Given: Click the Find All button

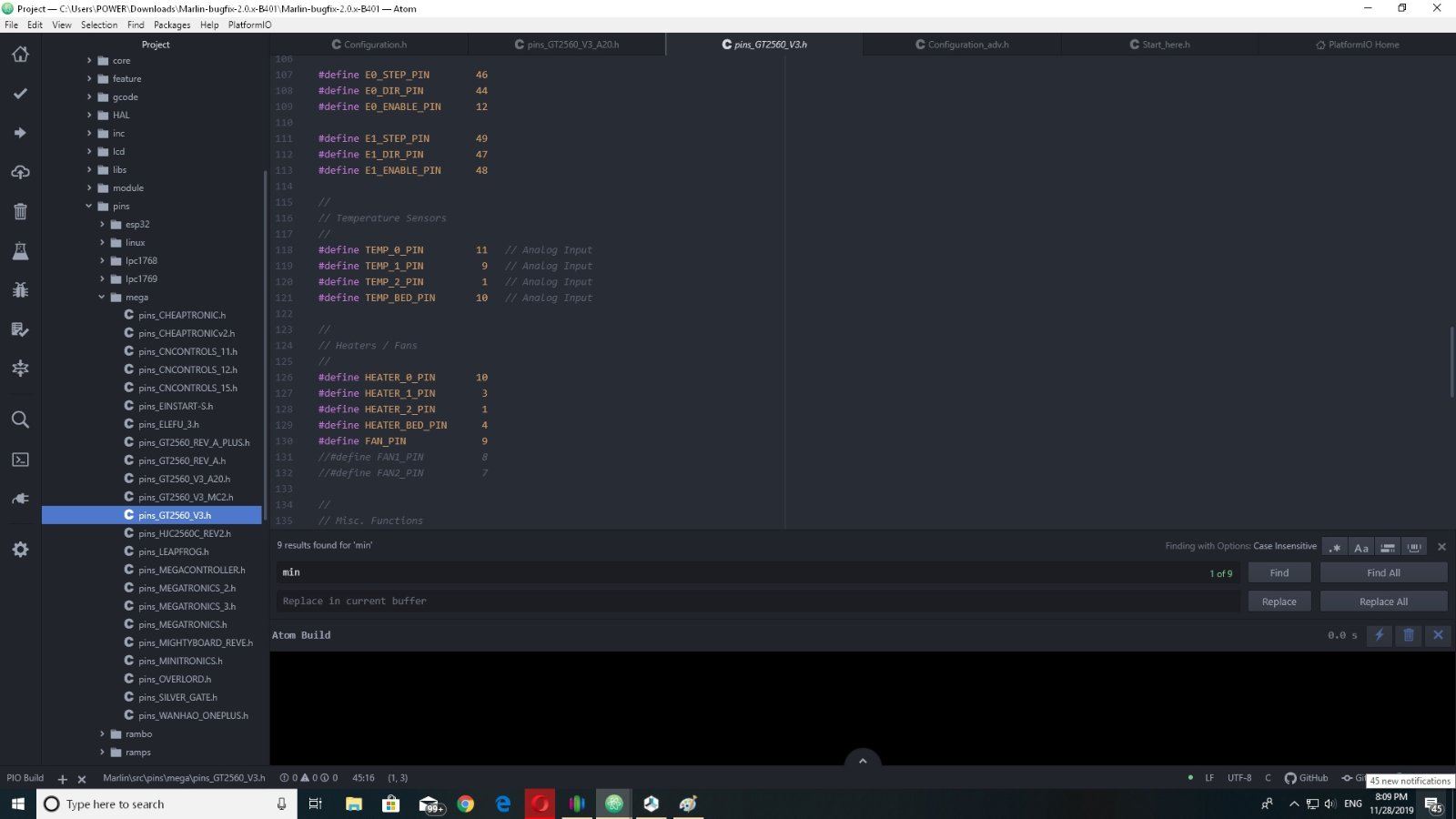Looking at the screenshot, I should (1383, 573).
